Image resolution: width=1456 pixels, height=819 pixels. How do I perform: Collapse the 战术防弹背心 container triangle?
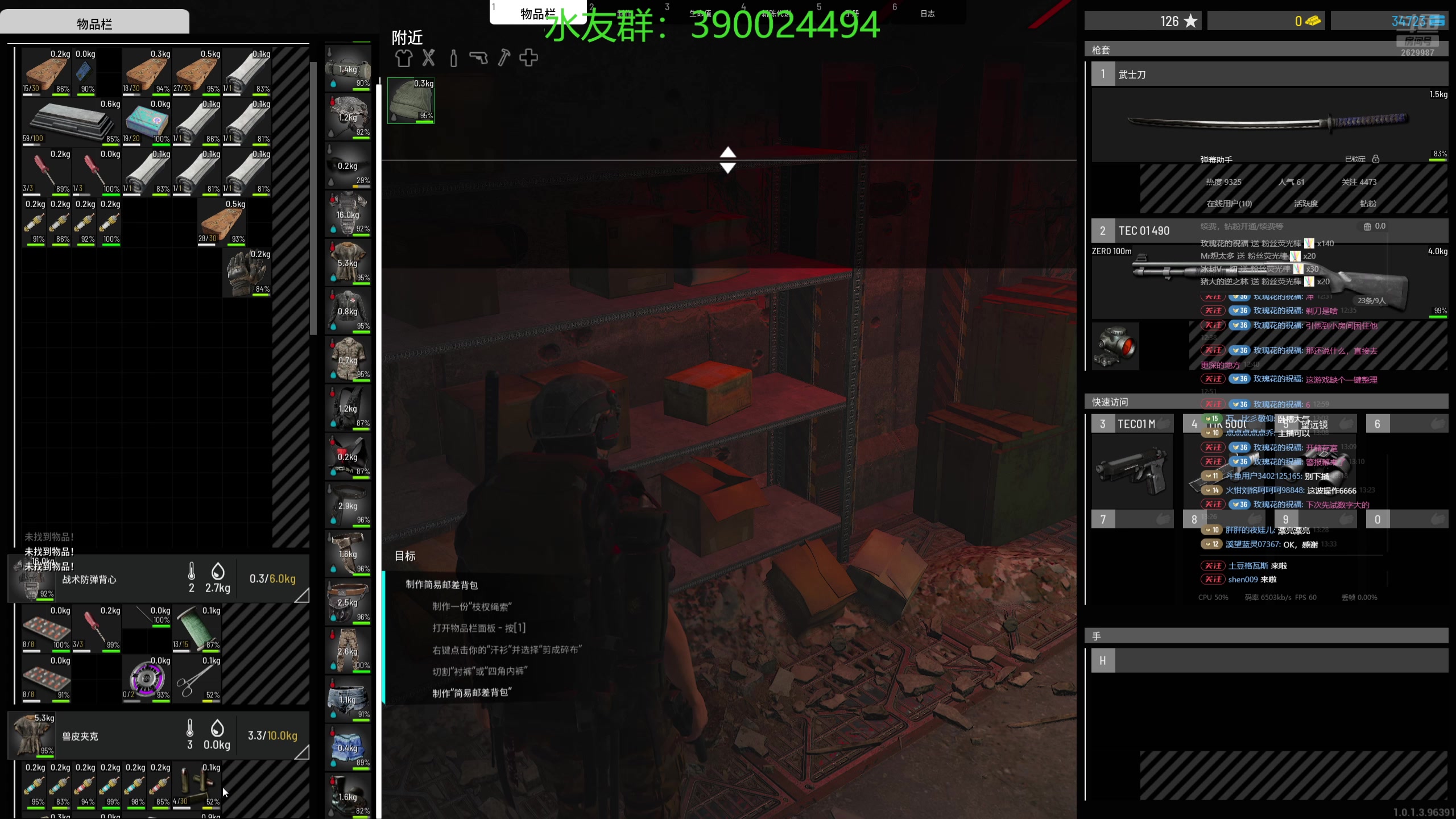coord(302,595)
